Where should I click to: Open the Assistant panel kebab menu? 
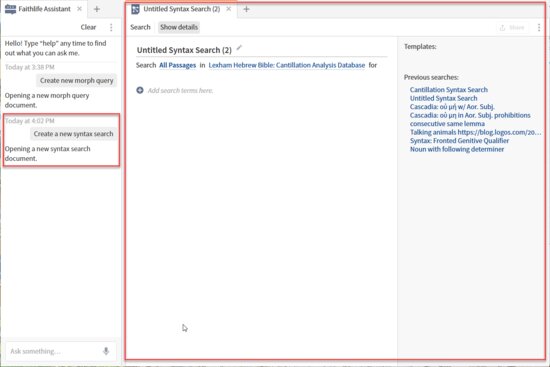[111, 27]
